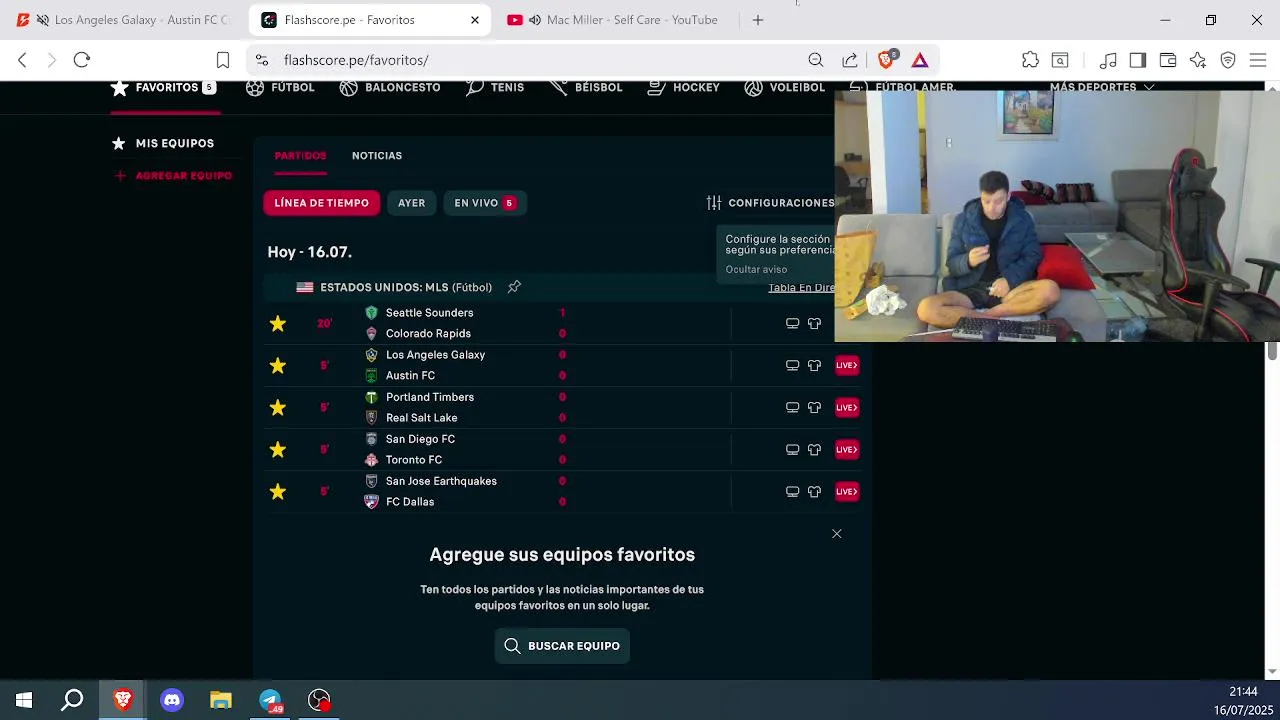This screenshot has width=1280, height=720.
Task: Open LIVE stream badge for San Jose Earthquakes match
Action: pos(847,491)
